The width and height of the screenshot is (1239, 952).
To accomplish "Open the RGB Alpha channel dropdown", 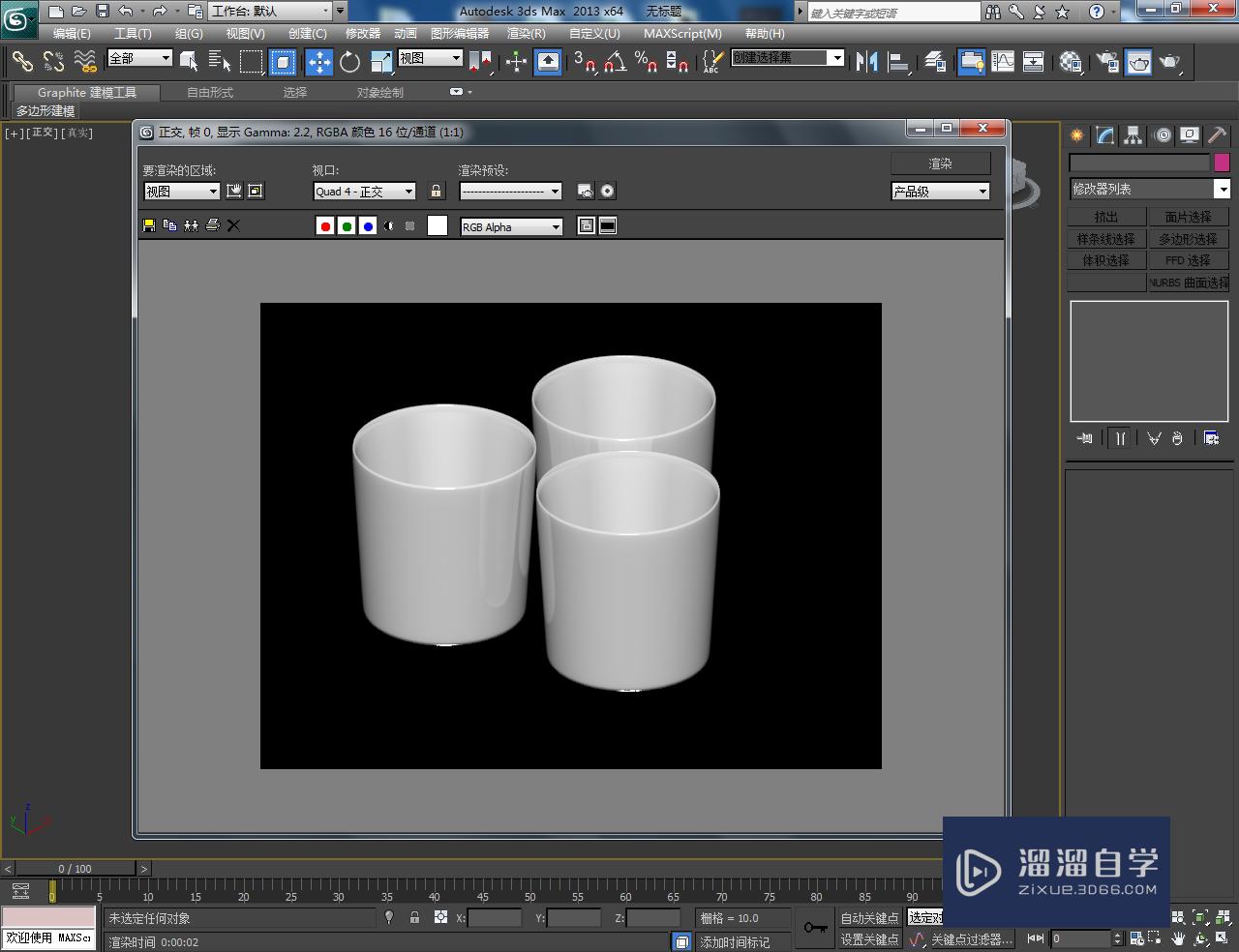I will click(x=511, y=226).
